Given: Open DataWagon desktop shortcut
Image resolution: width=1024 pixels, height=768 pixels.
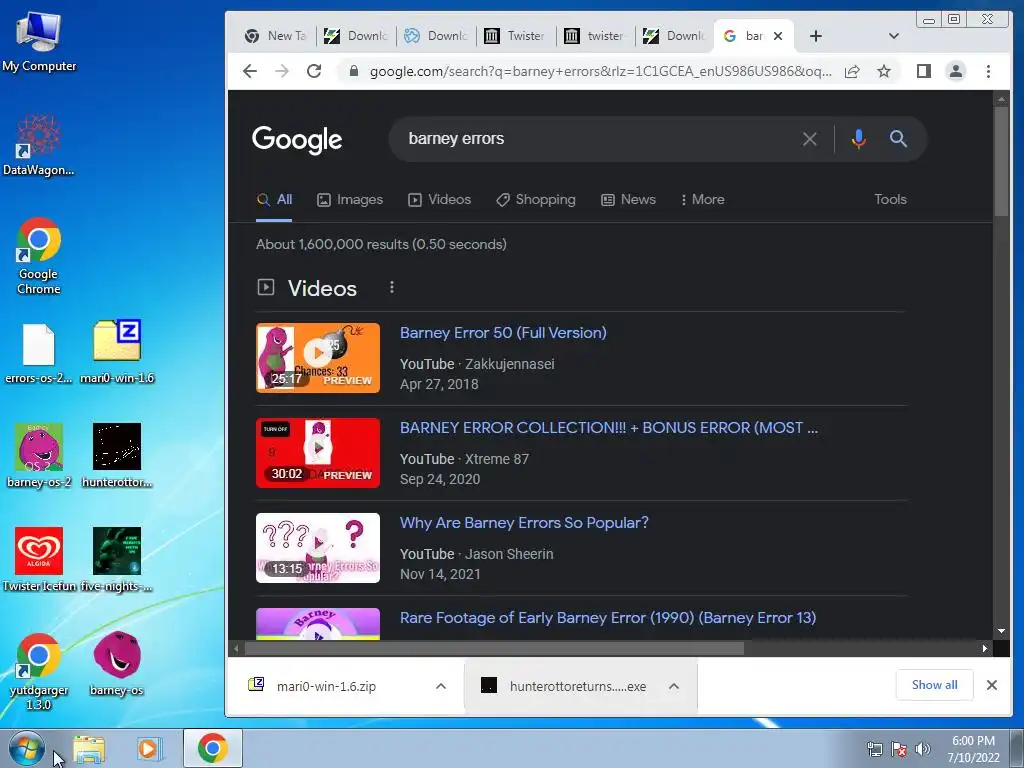Looking at the screenshot, I should pos(39,145).
